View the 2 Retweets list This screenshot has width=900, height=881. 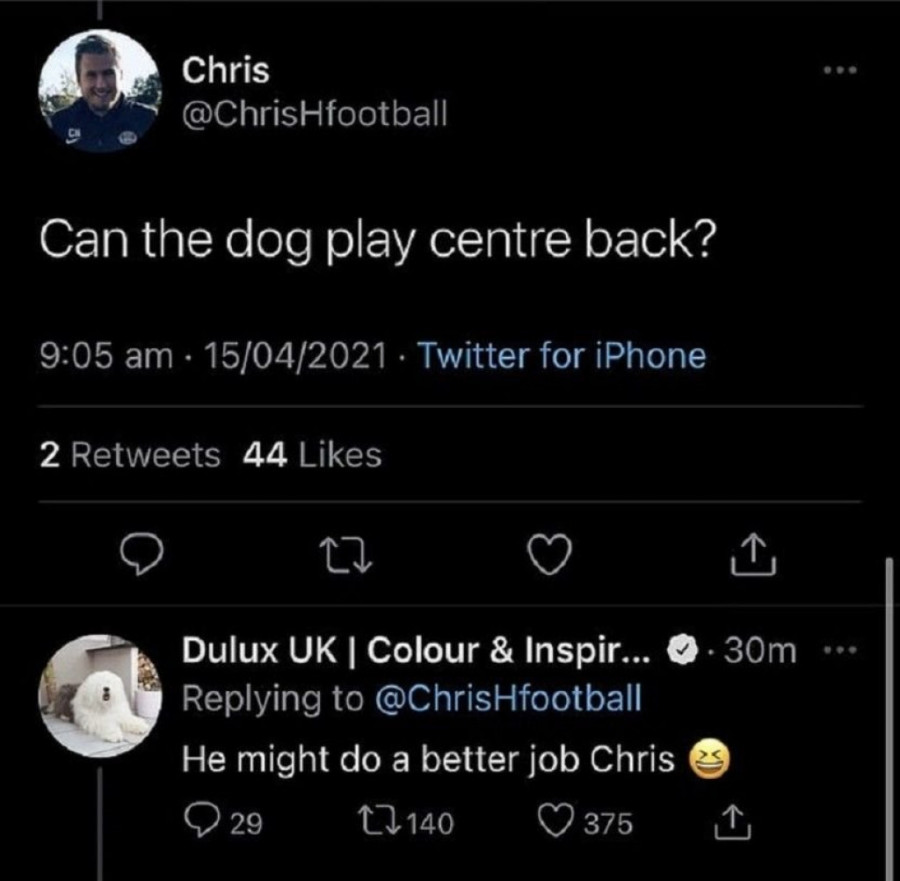coord(131,455)
